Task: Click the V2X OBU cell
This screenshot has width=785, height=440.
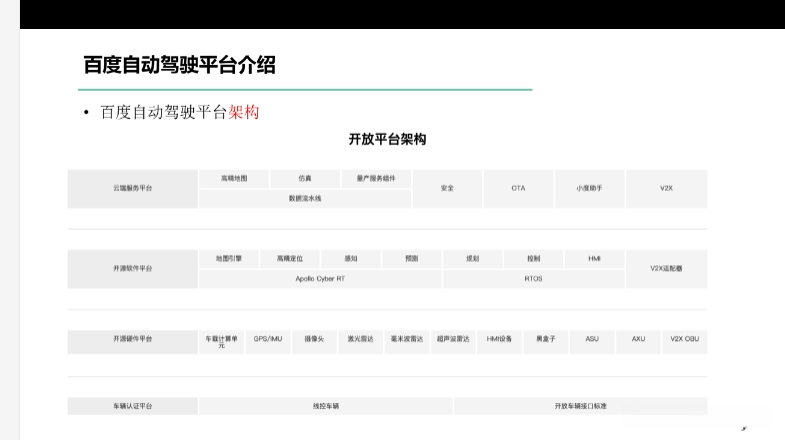Action: pyautogui.click(x=685, y=342)
